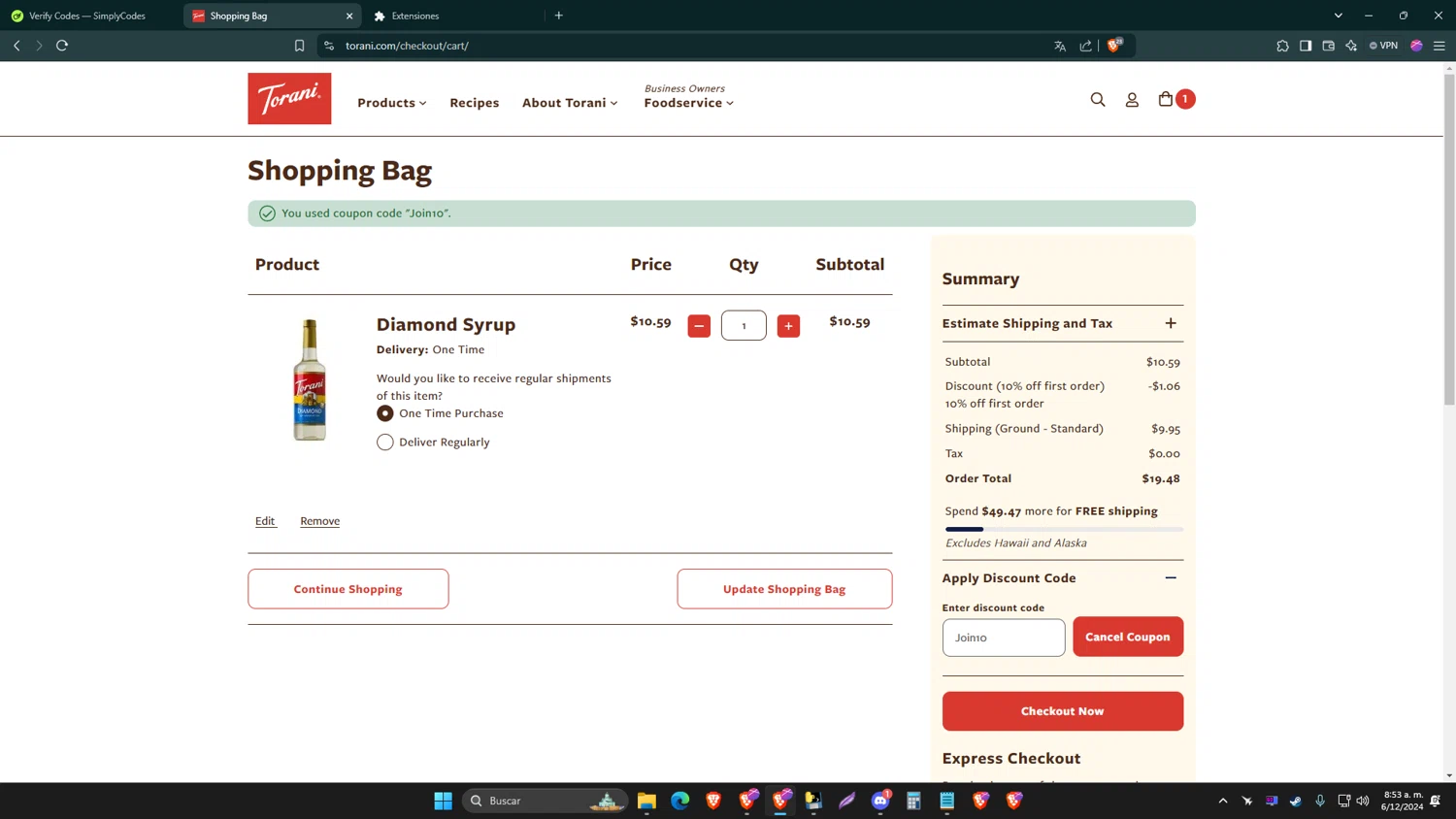1456x819 pixels.
Task: Click the Diamond Syrup bottle thumbnail
Action: tap(310, 379)
